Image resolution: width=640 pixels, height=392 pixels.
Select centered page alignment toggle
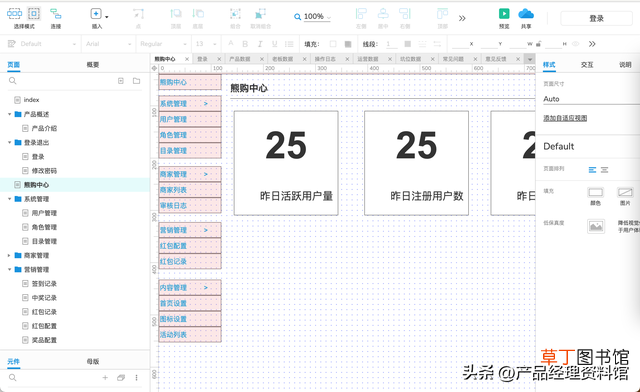pyautogui.click(x=604, y=170)
